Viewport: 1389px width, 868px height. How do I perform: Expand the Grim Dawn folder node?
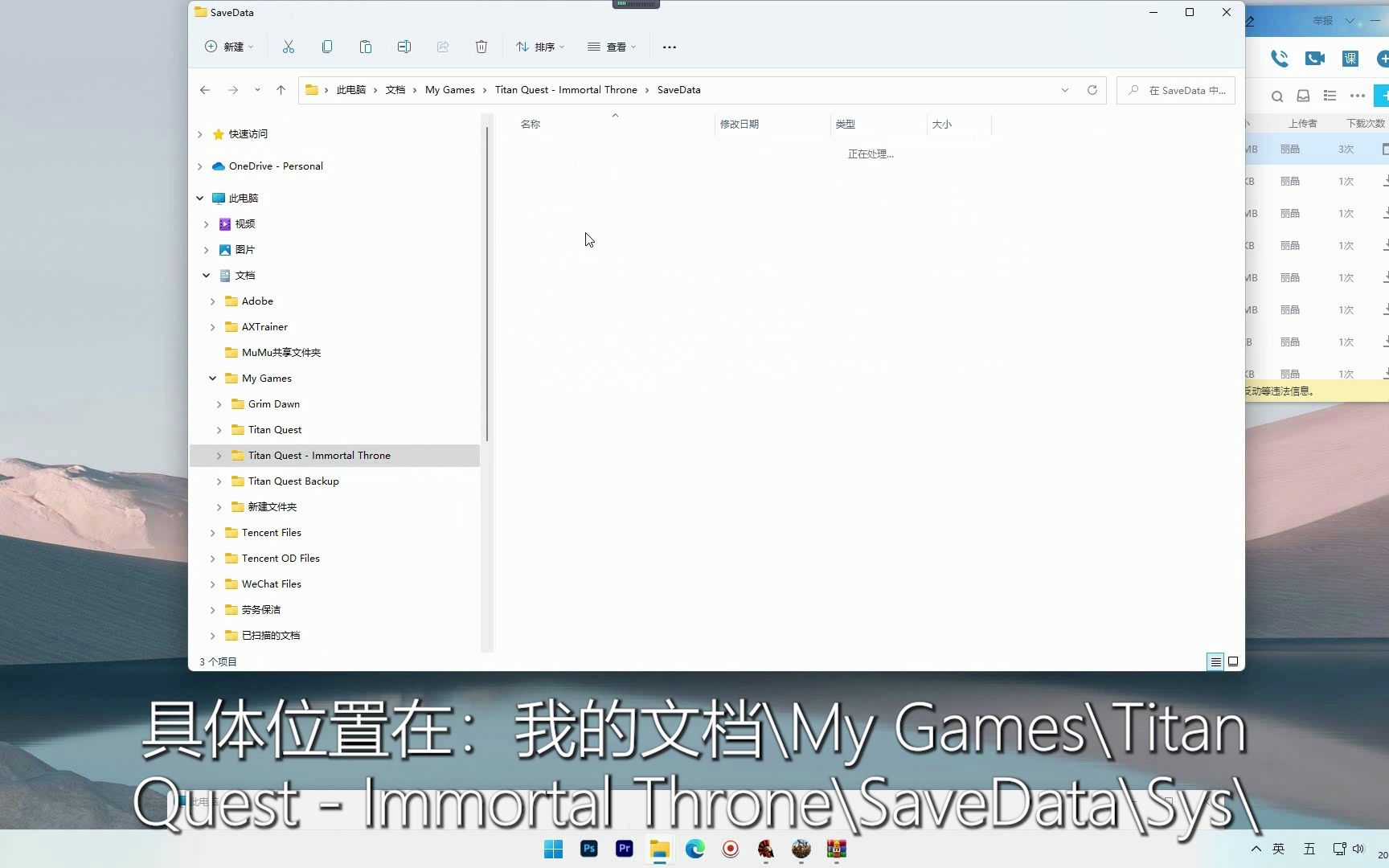coord(219,404)
